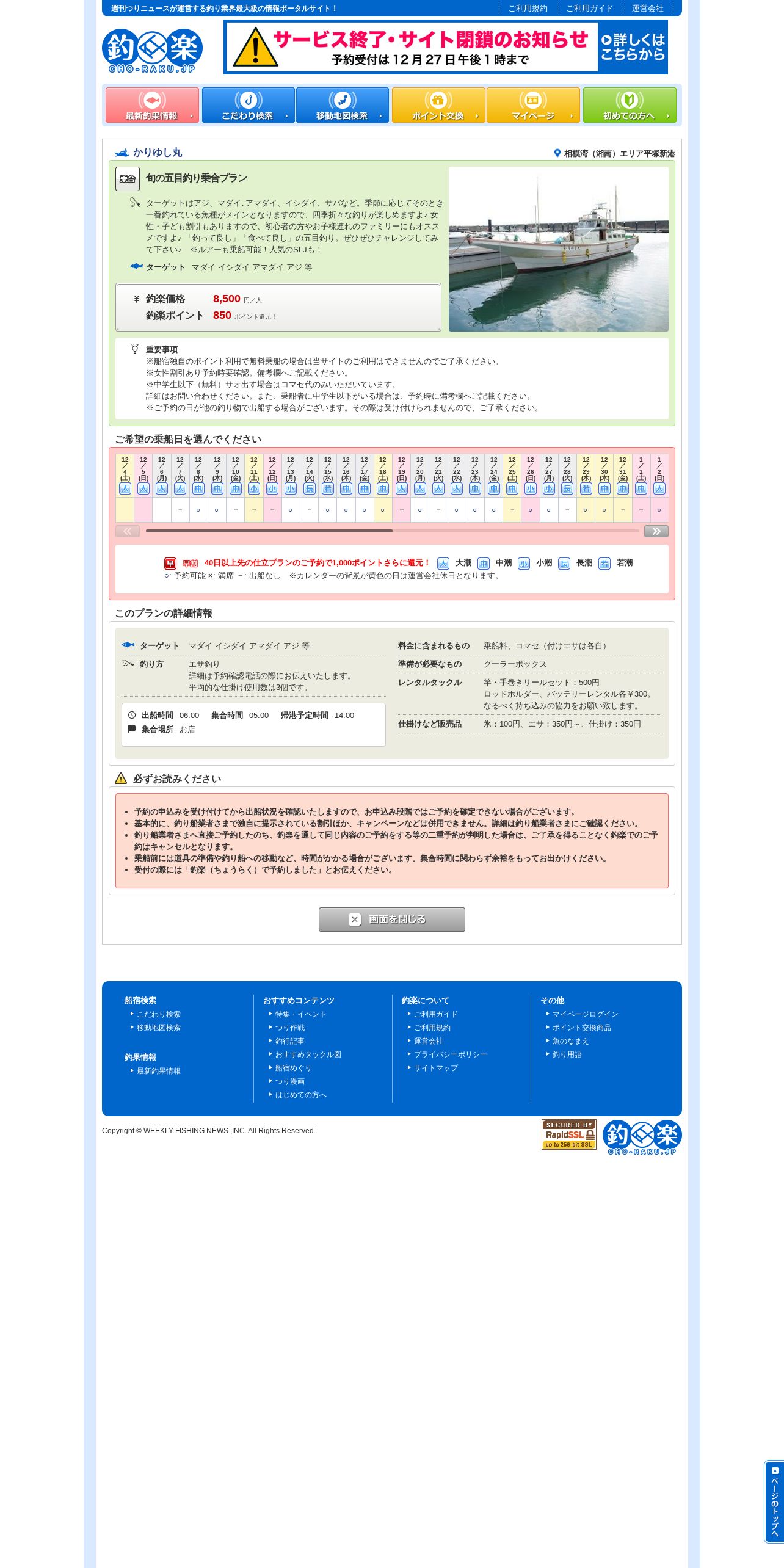Viewport: 784px width, 1568px height.
Task: Click the 大潮 legend icon
Action: tap(443, 564)
